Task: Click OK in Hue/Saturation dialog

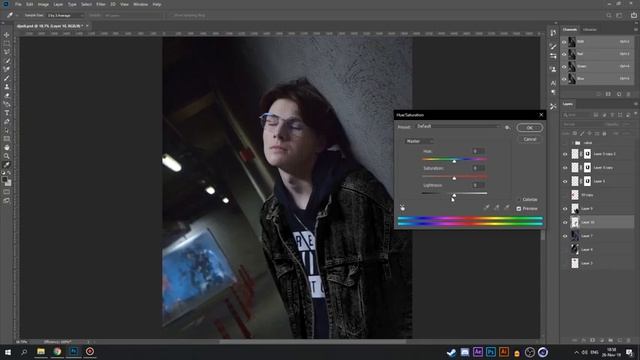Action: [529, 128]
